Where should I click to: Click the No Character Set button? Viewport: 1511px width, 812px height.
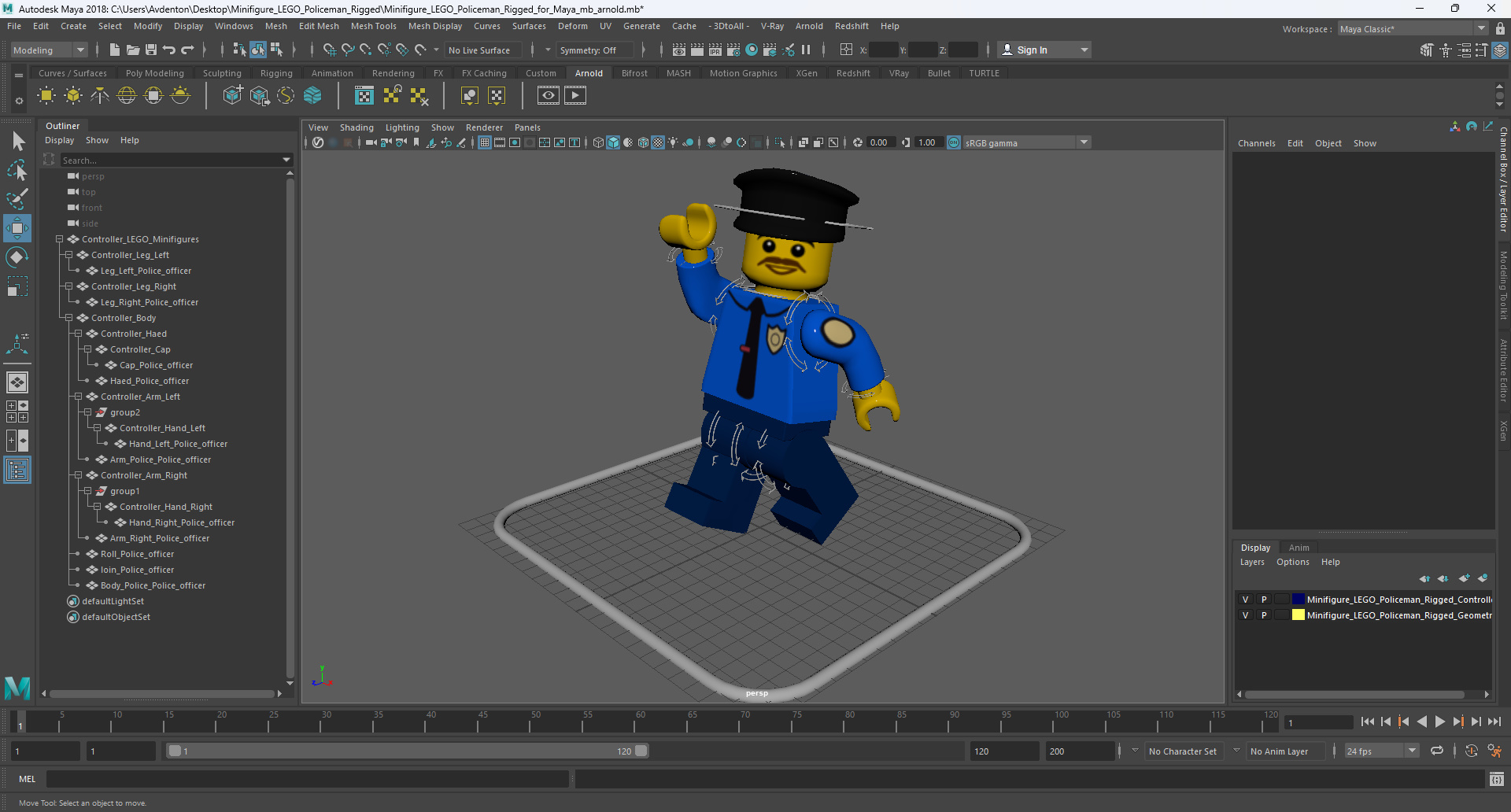pyautogui.click(x=1182, y=751)
